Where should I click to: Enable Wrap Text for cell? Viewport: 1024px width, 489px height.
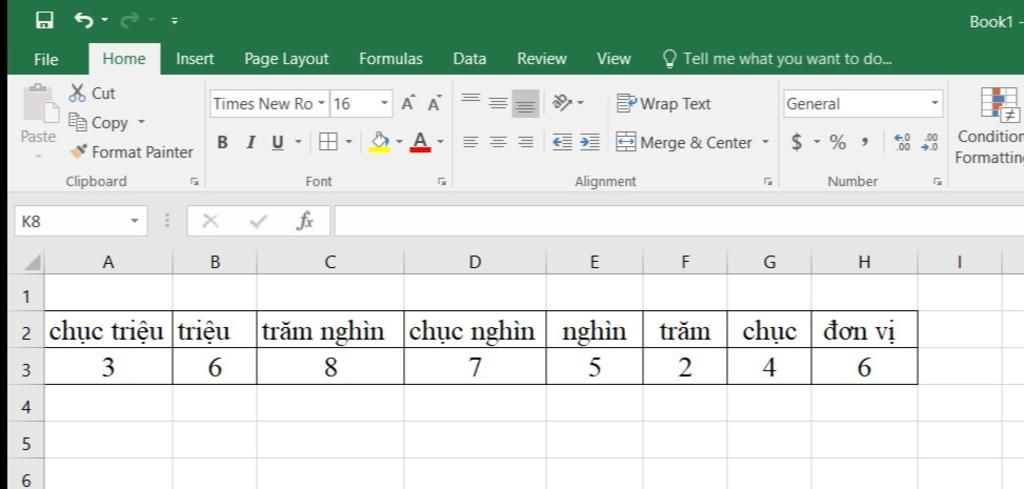664,104
